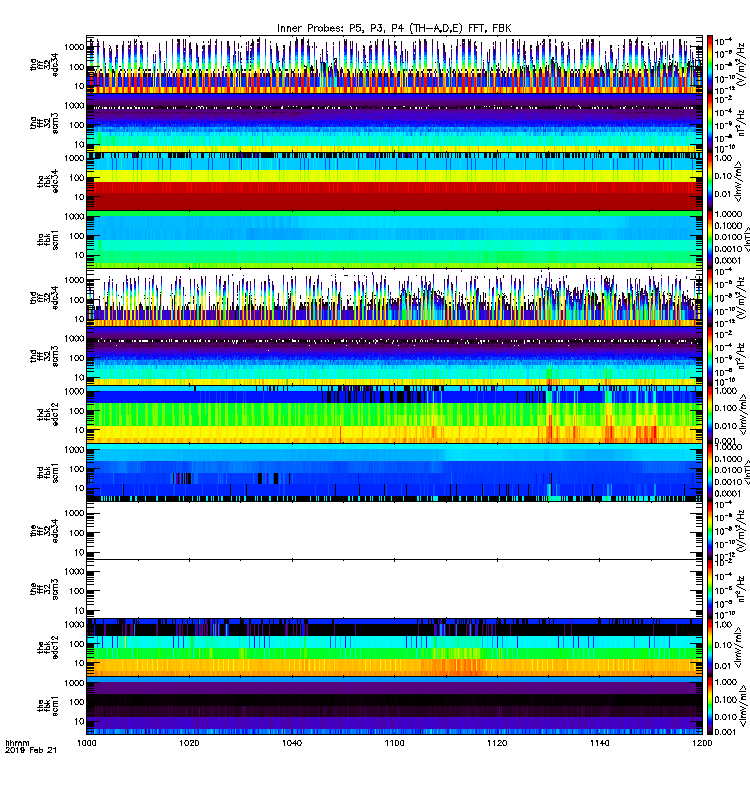Click the 'the fff 32 scm3' panel label
This screenshot has width=750, height=800.
[44, 590]
